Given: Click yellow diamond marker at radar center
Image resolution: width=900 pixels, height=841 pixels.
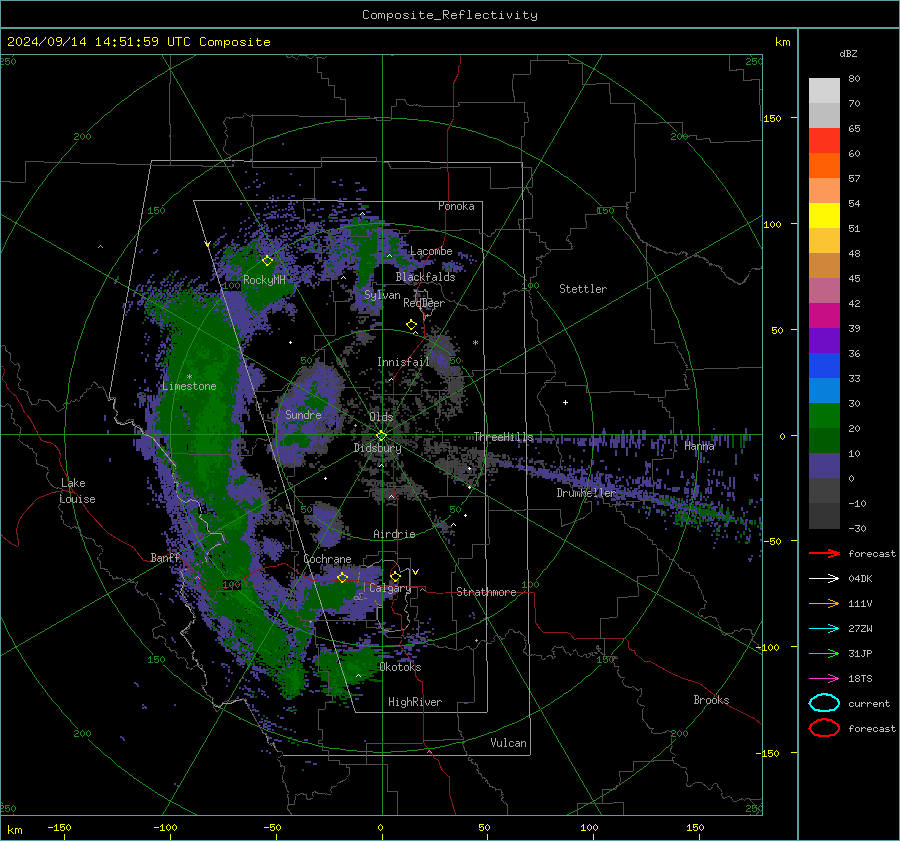Looking at the screenshot, I should (381, 436).
